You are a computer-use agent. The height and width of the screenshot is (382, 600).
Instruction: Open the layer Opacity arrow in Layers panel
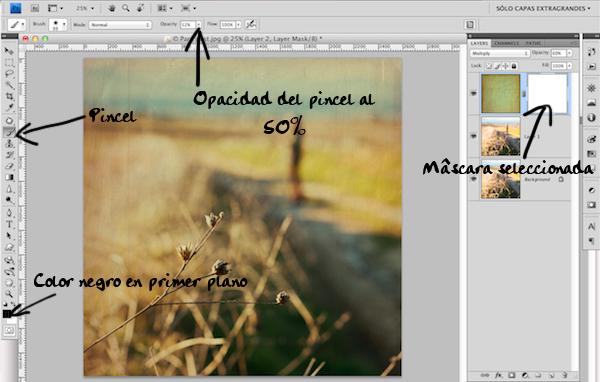[x=569, y=53]
